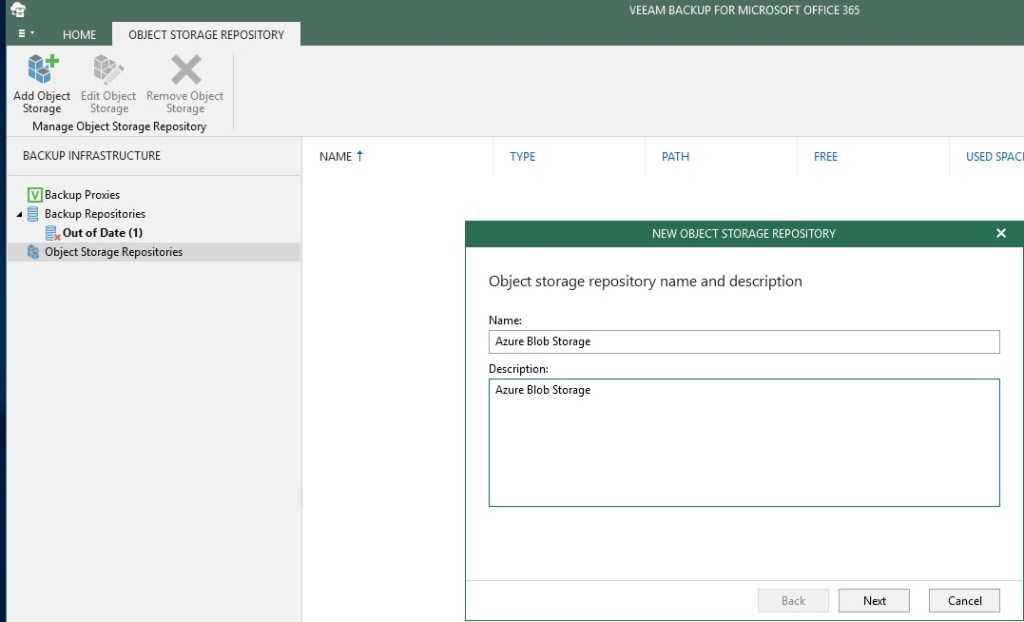Click the Add Object Storage icon

pyautogui.click(x=42, y=70)
